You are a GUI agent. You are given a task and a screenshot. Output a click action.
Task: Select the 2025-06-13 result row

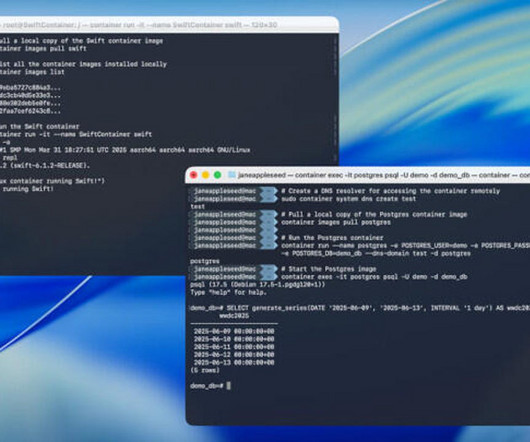pos(234,363)
